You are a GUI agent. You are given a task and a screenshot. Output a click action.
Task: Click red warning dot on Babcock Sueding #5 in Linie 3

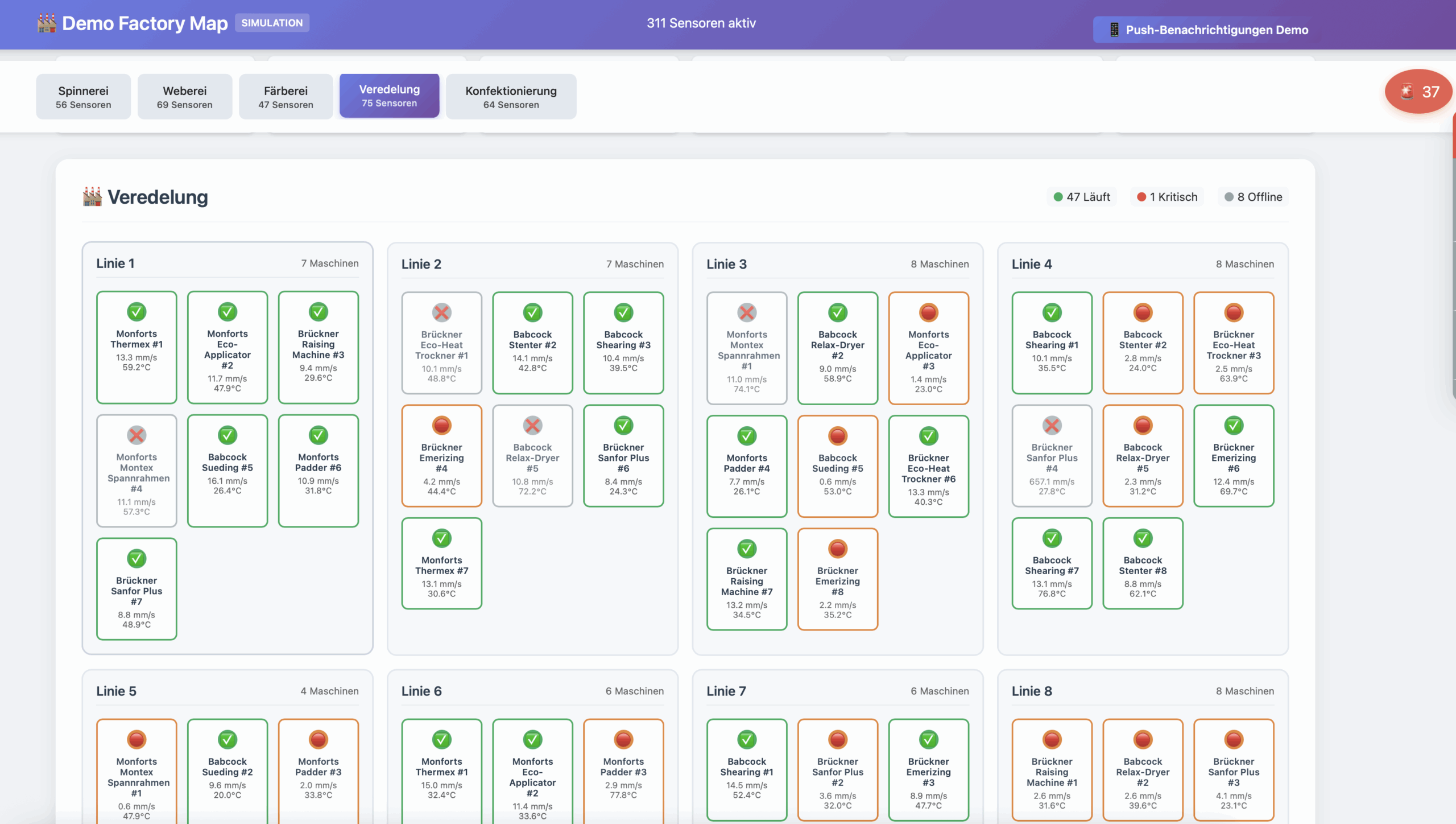click(x=838, y=436)
